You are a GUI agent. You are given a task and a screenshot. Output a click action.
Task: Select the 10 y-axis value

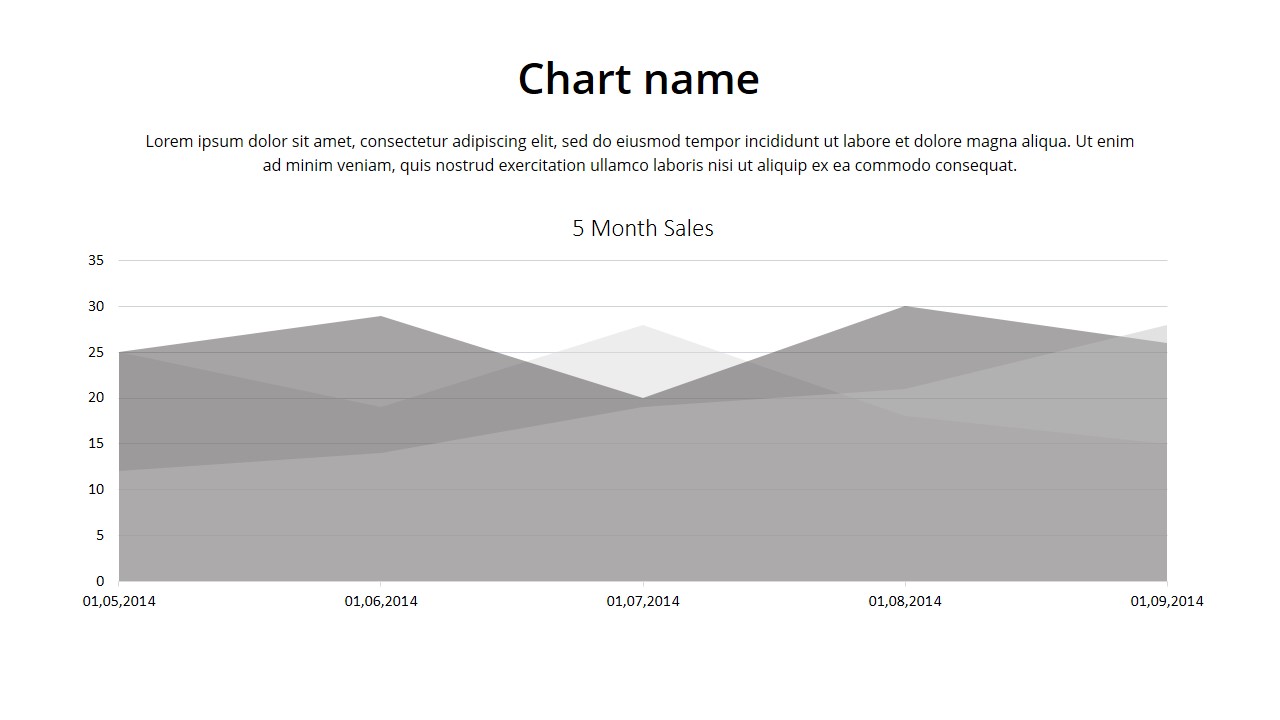(x=96, y=489)
